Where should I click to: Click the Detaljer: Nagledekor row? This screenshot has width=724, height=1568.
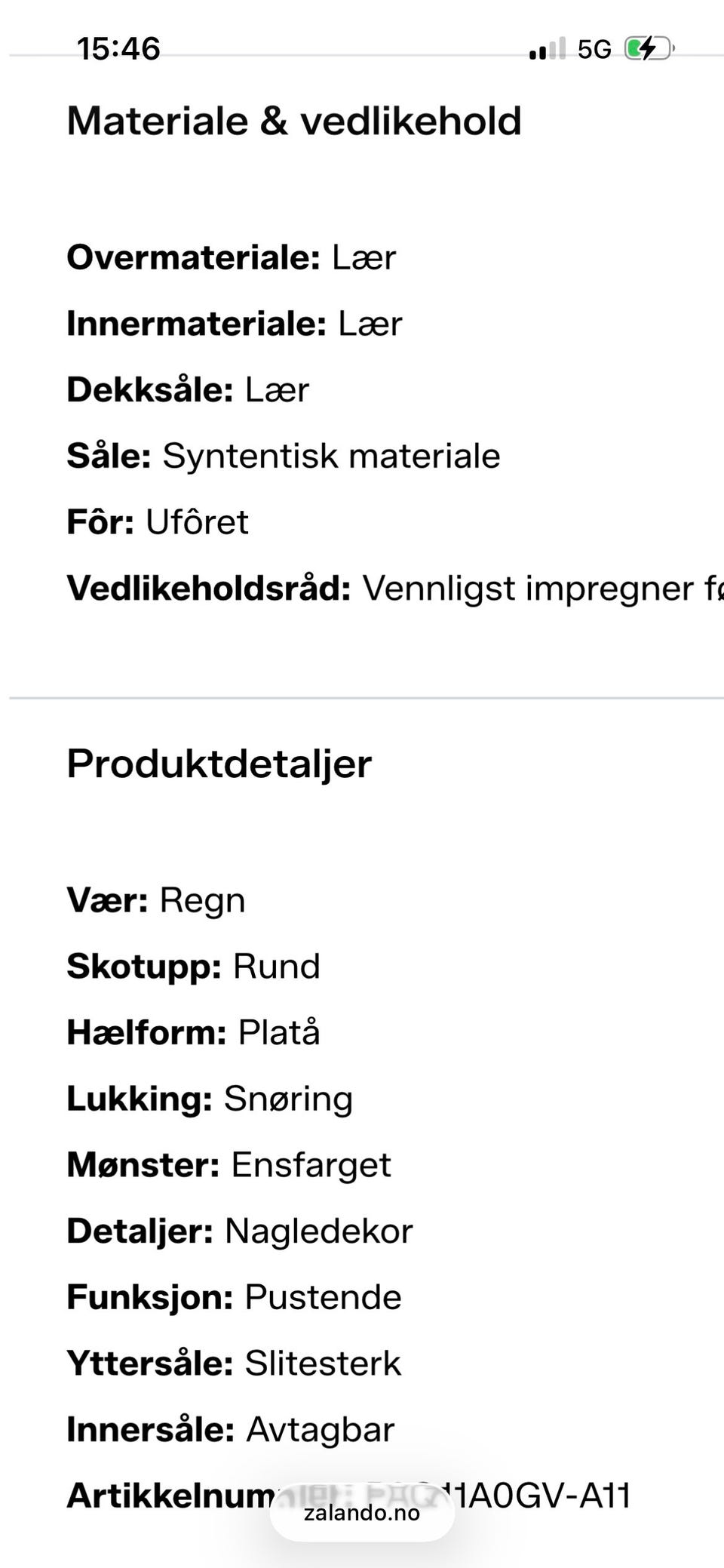point(240,1231)
